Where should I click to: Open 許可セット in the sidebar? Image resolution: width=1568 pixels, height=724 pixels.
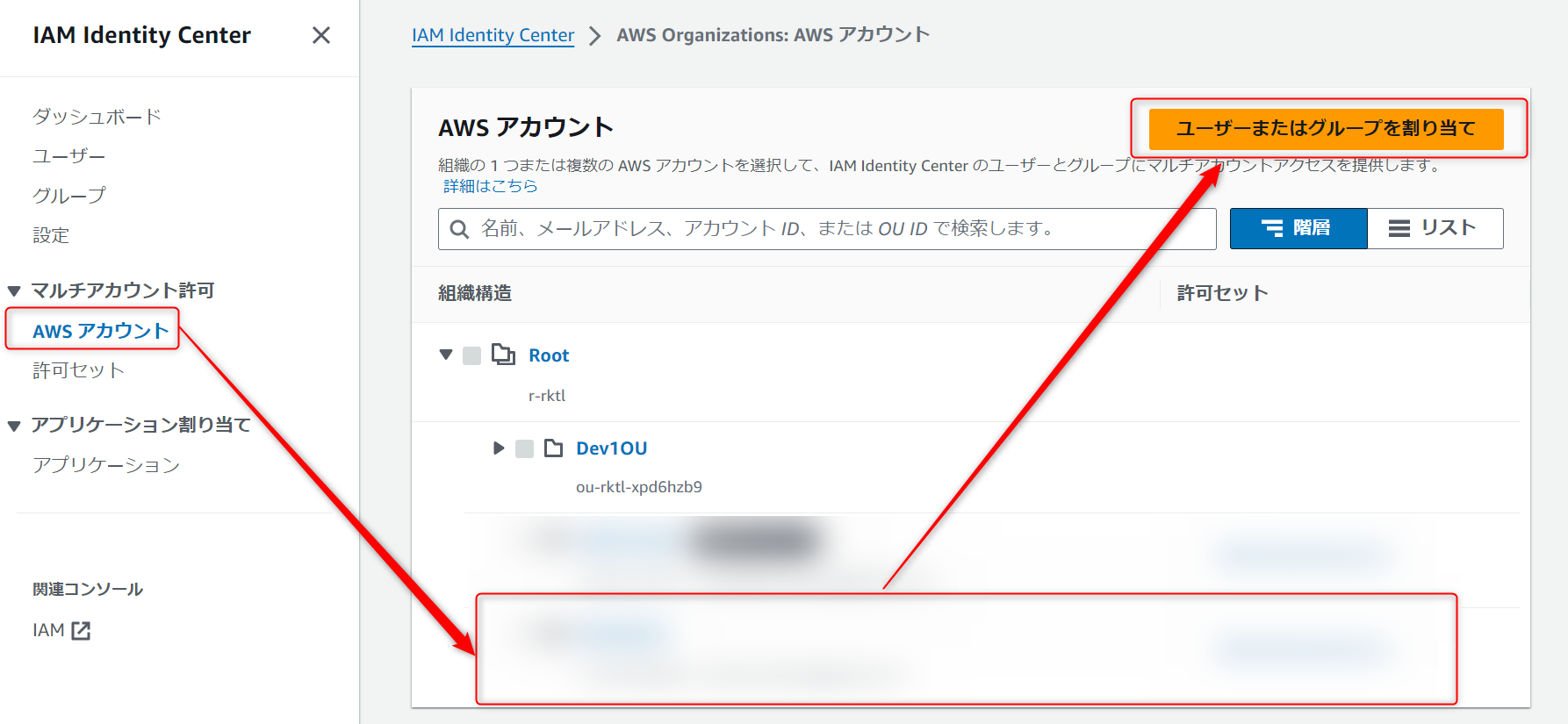(x=78, y=370)
